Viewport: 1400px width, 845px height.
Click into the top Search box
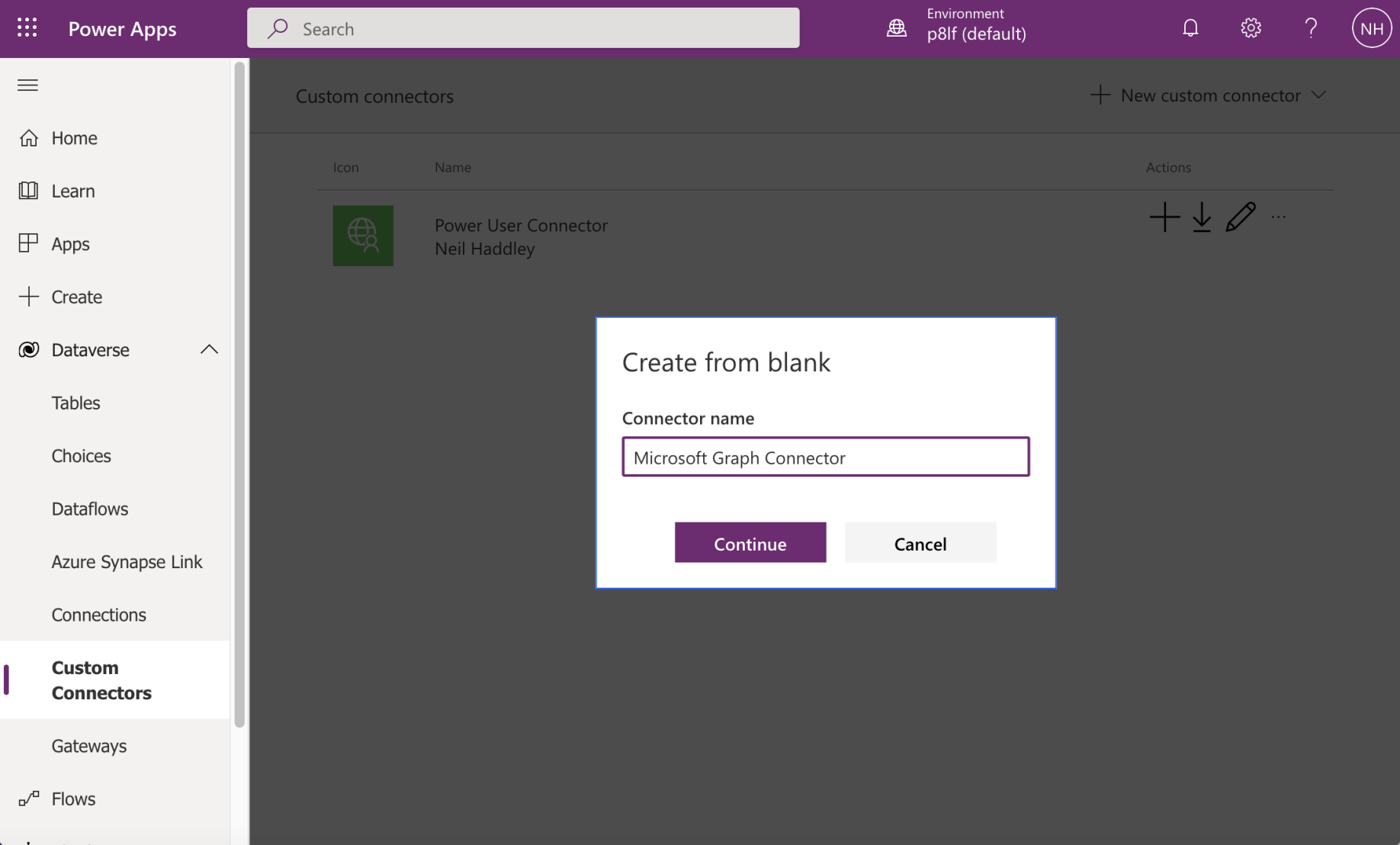coord(523,28)
